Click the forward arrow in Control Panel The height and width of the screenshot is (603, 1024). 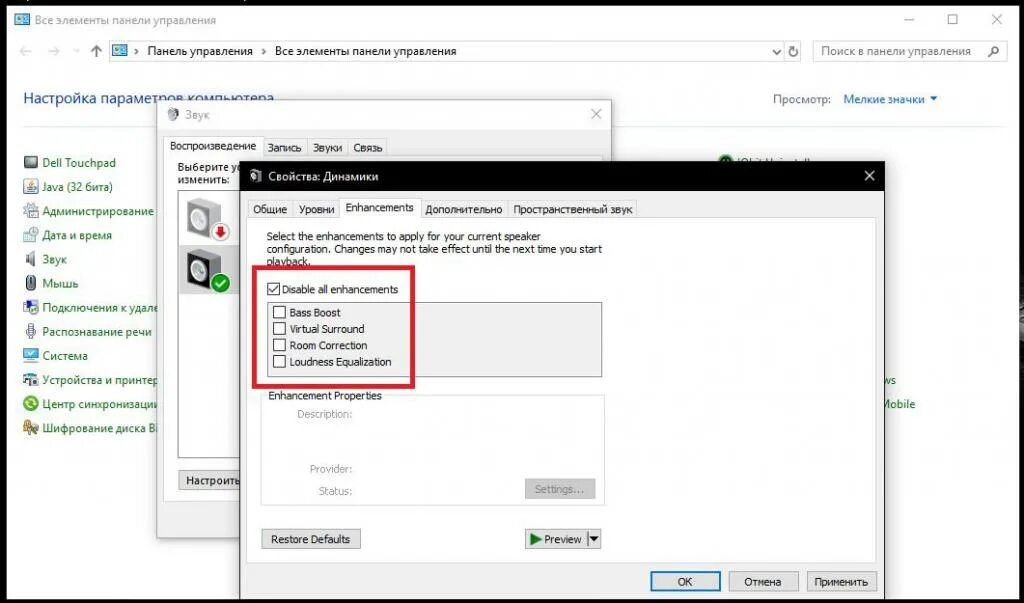[54, 51]
